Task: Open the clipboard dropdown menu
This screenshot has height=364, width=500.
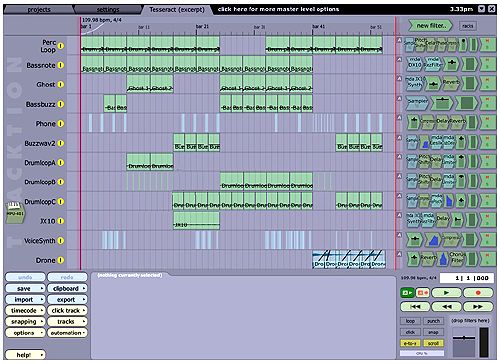Action: click(67, 288)
